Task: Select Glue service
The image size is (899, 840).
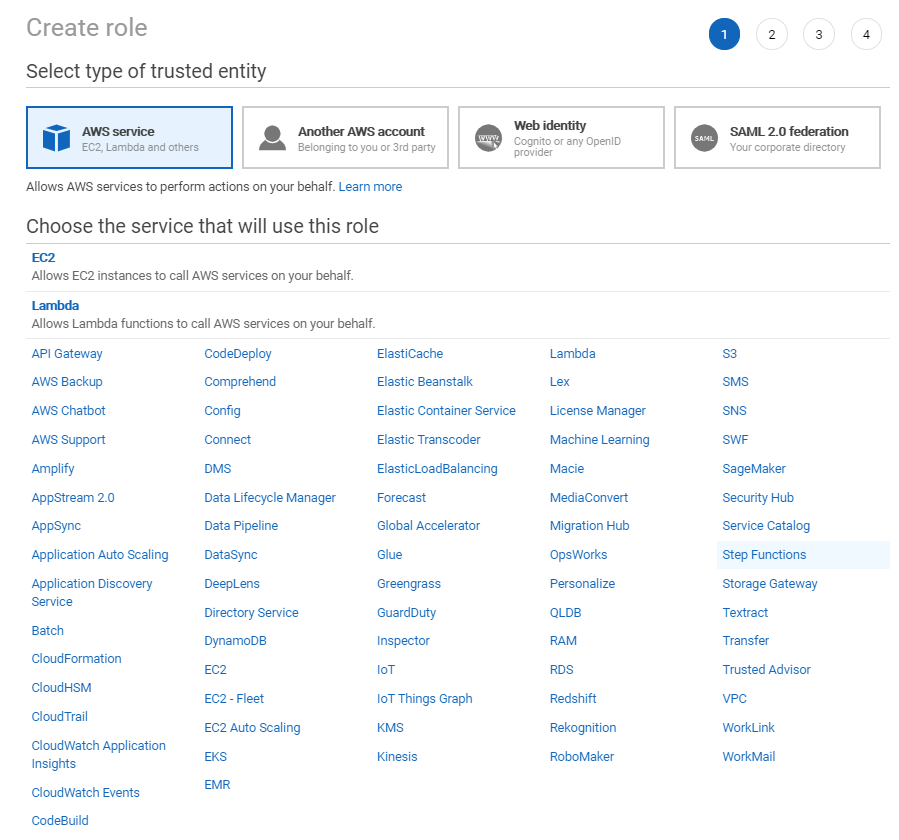Action: pos(390,555)
